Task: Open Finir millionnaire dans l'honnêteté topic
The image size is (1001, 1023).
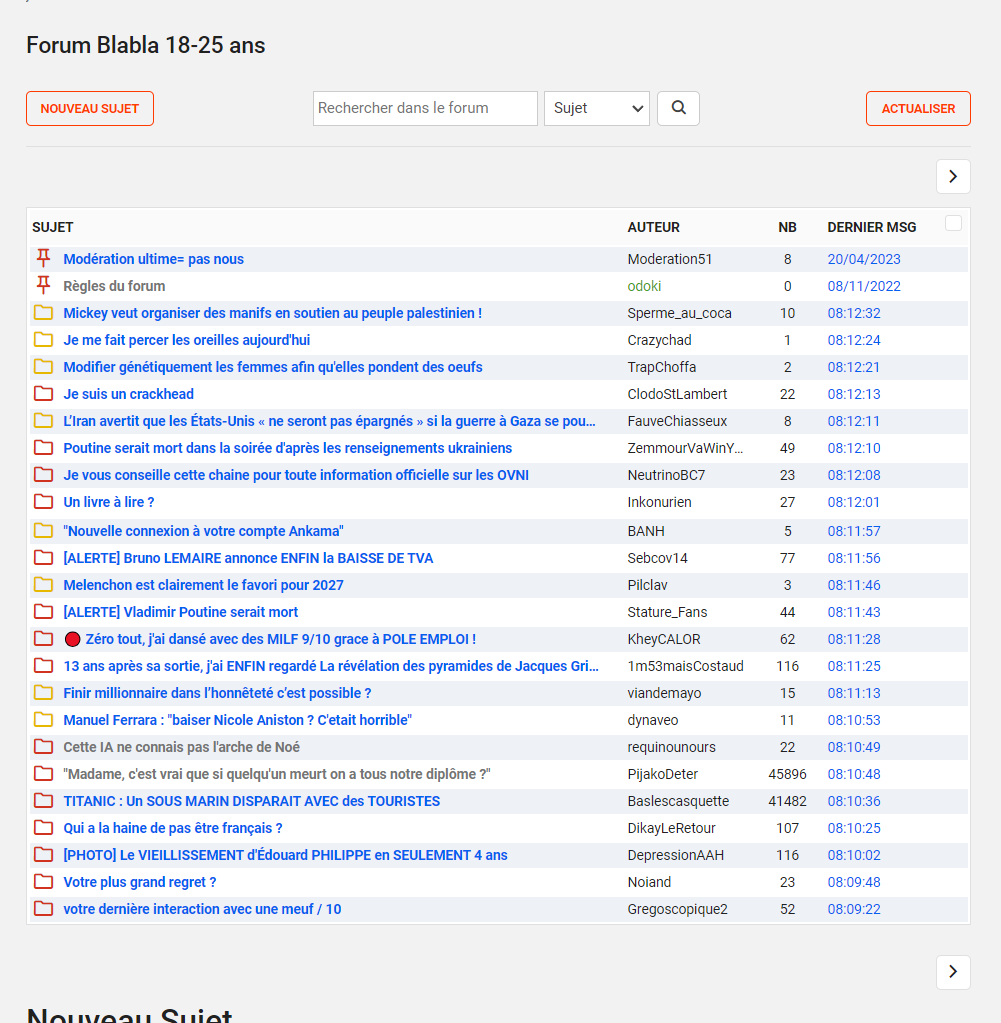Action: (217, 693)
